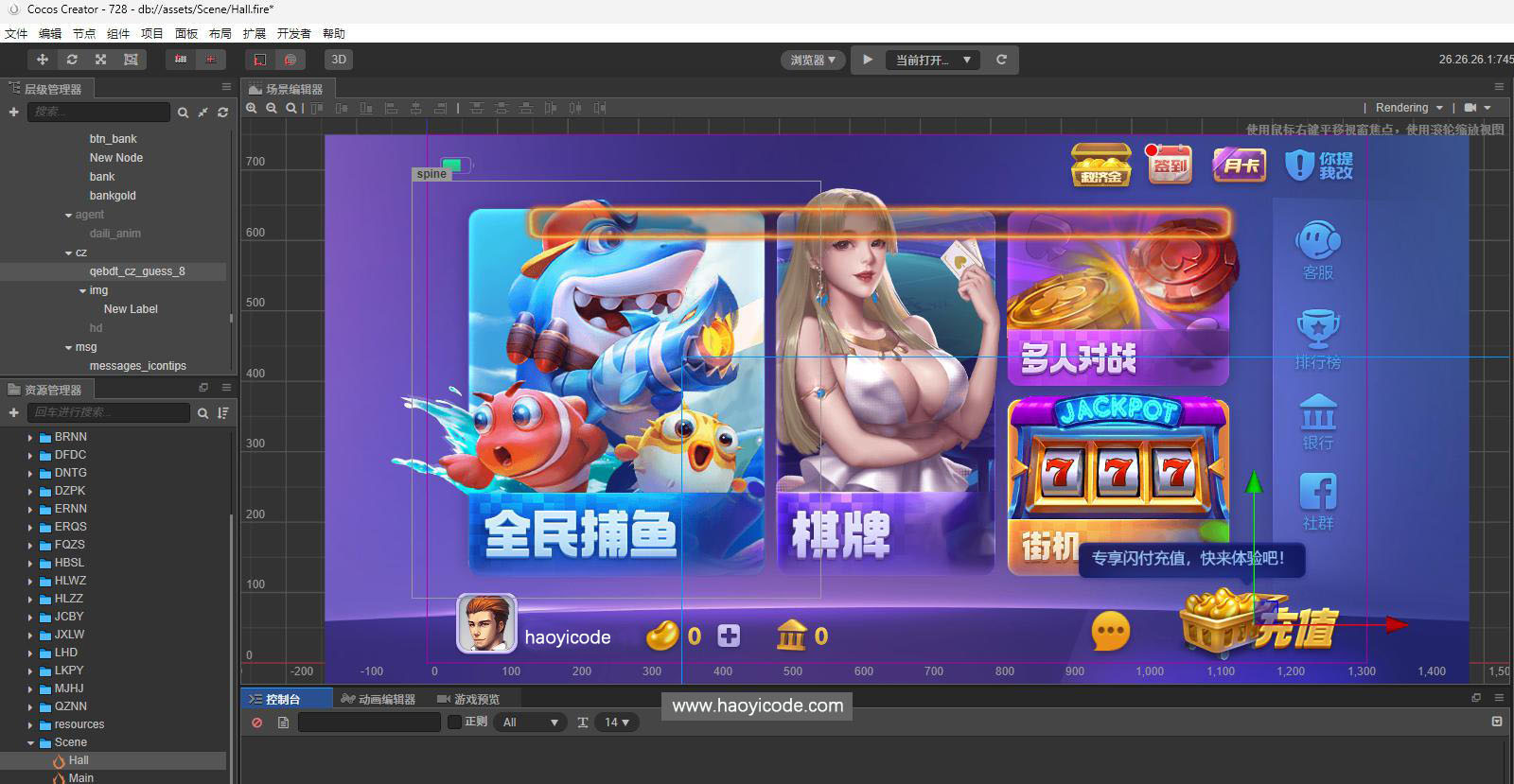The image size is (1514, 784).
Task: Switch to the 游戏预览 tab
Action: point(468,699)
